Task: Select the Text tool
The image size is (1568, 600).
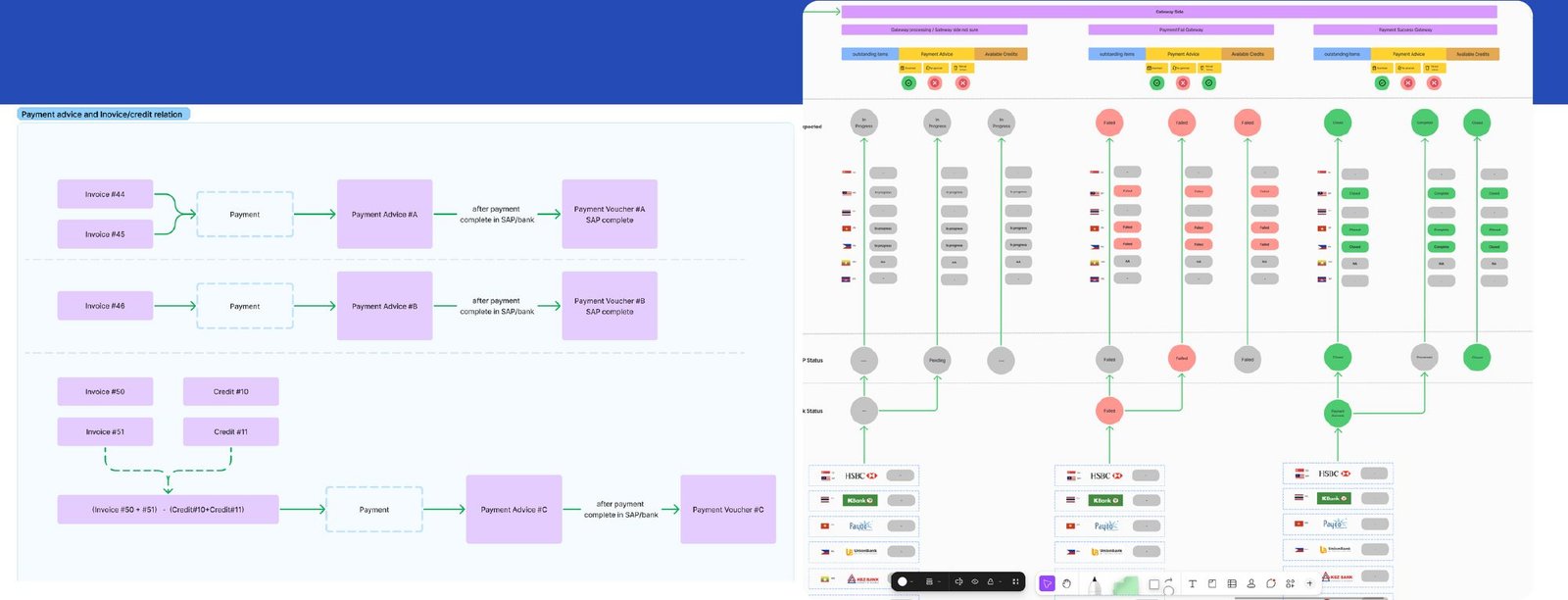Action: 1192,583
